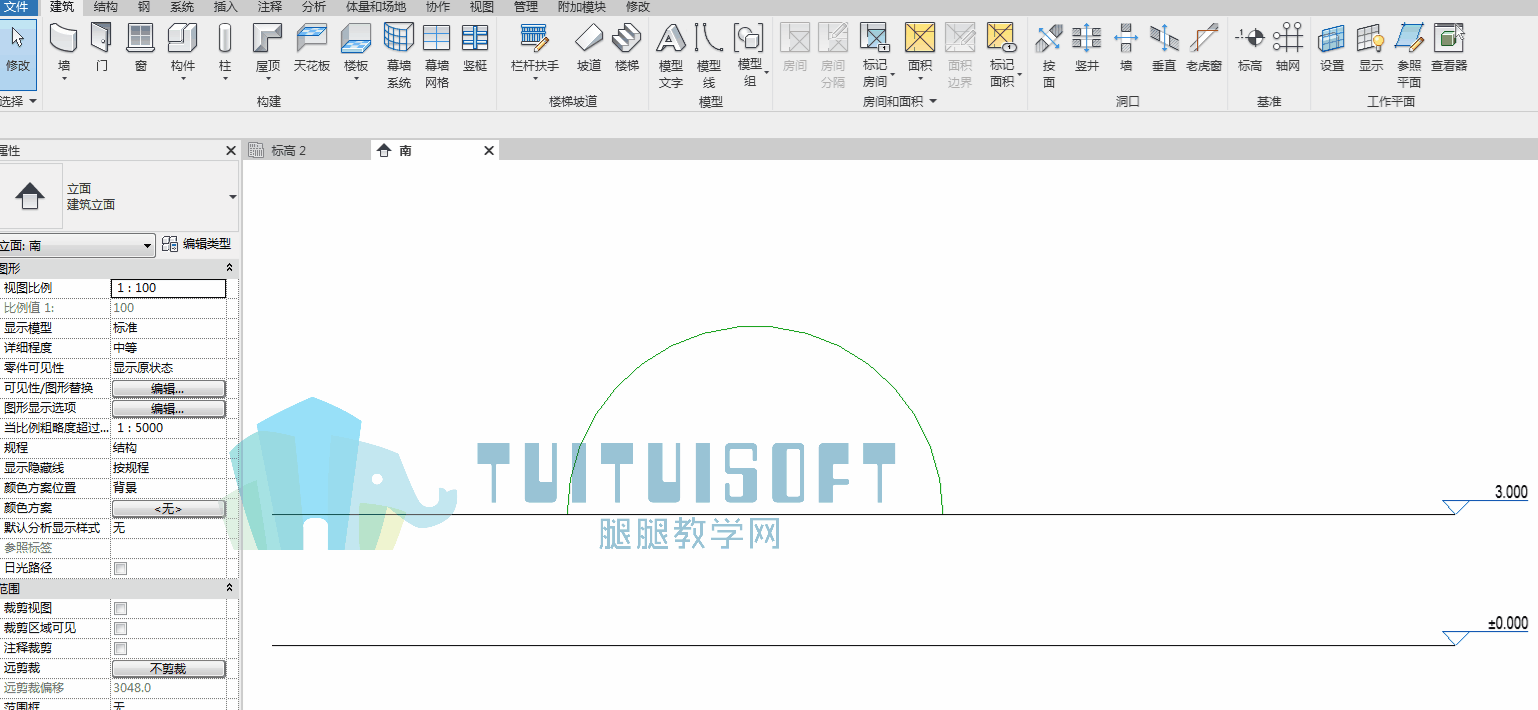Screen dimensions: 1538x710
Task: Expand the 房间和面积 panel dropdown
Action: [900, 102]
